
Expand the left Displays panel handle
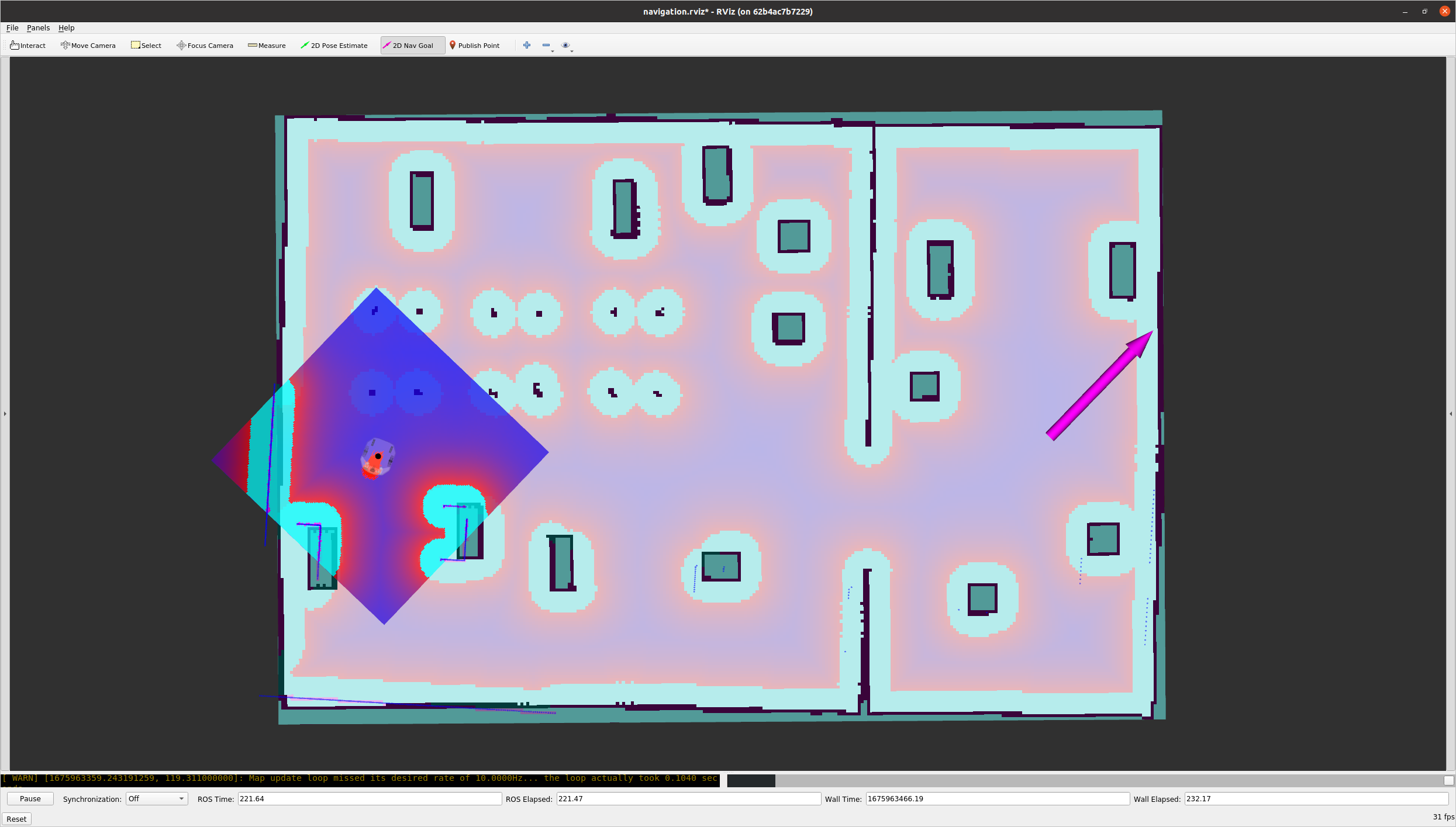[5, 414]
